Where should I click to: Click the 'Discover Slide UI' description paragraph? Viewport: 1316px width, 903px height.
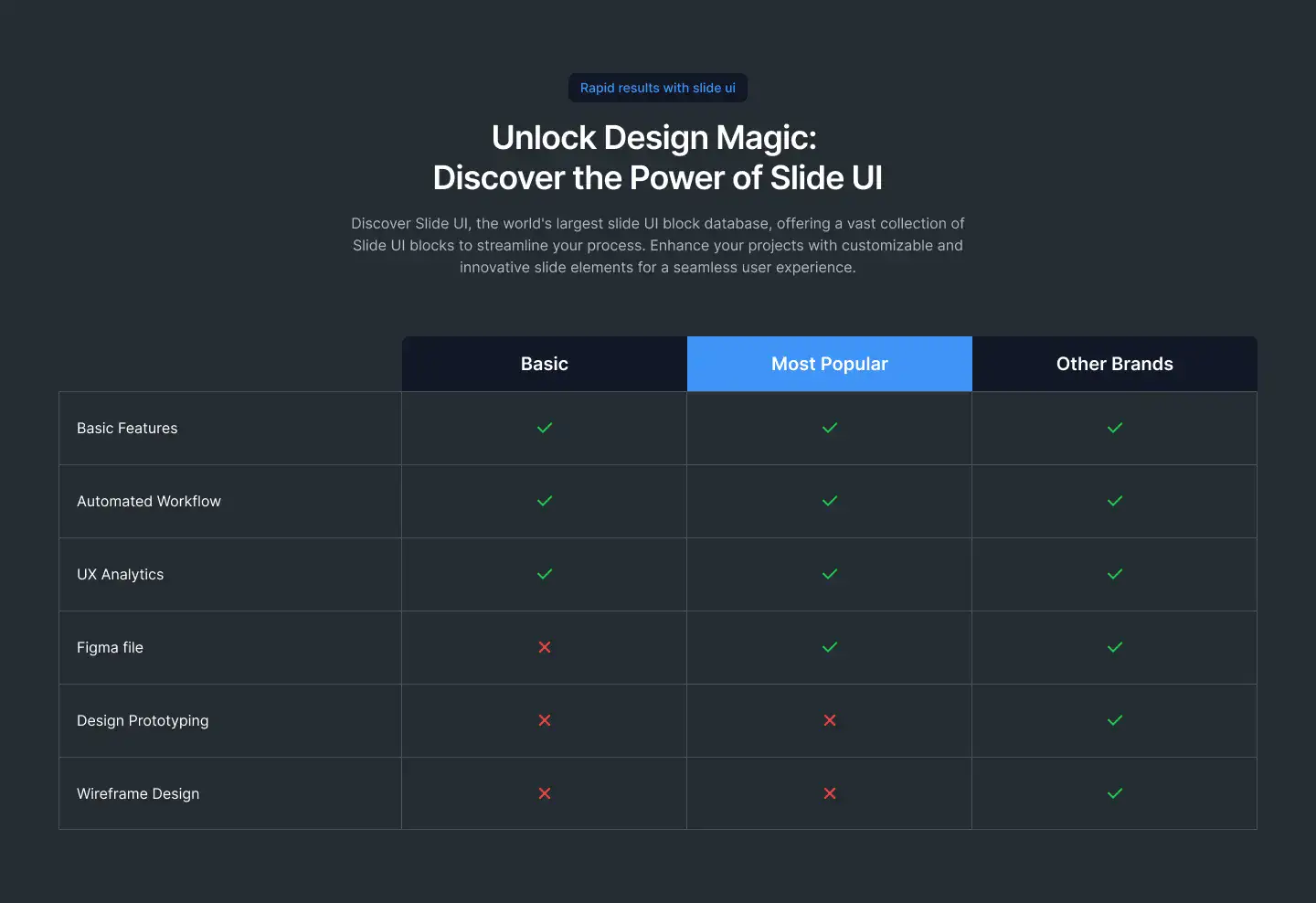[658, 245]
